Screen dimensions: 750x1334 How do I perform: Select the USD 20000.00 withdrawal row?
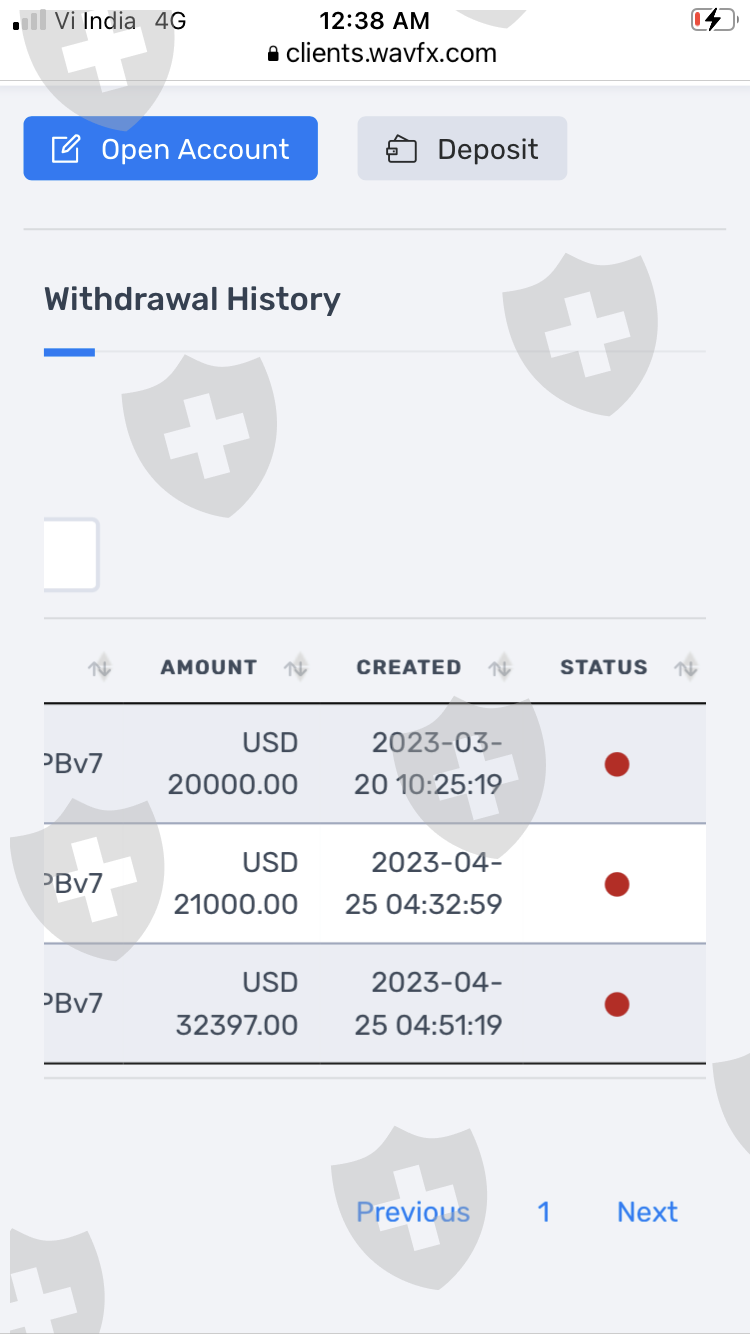tap(233, 765)
